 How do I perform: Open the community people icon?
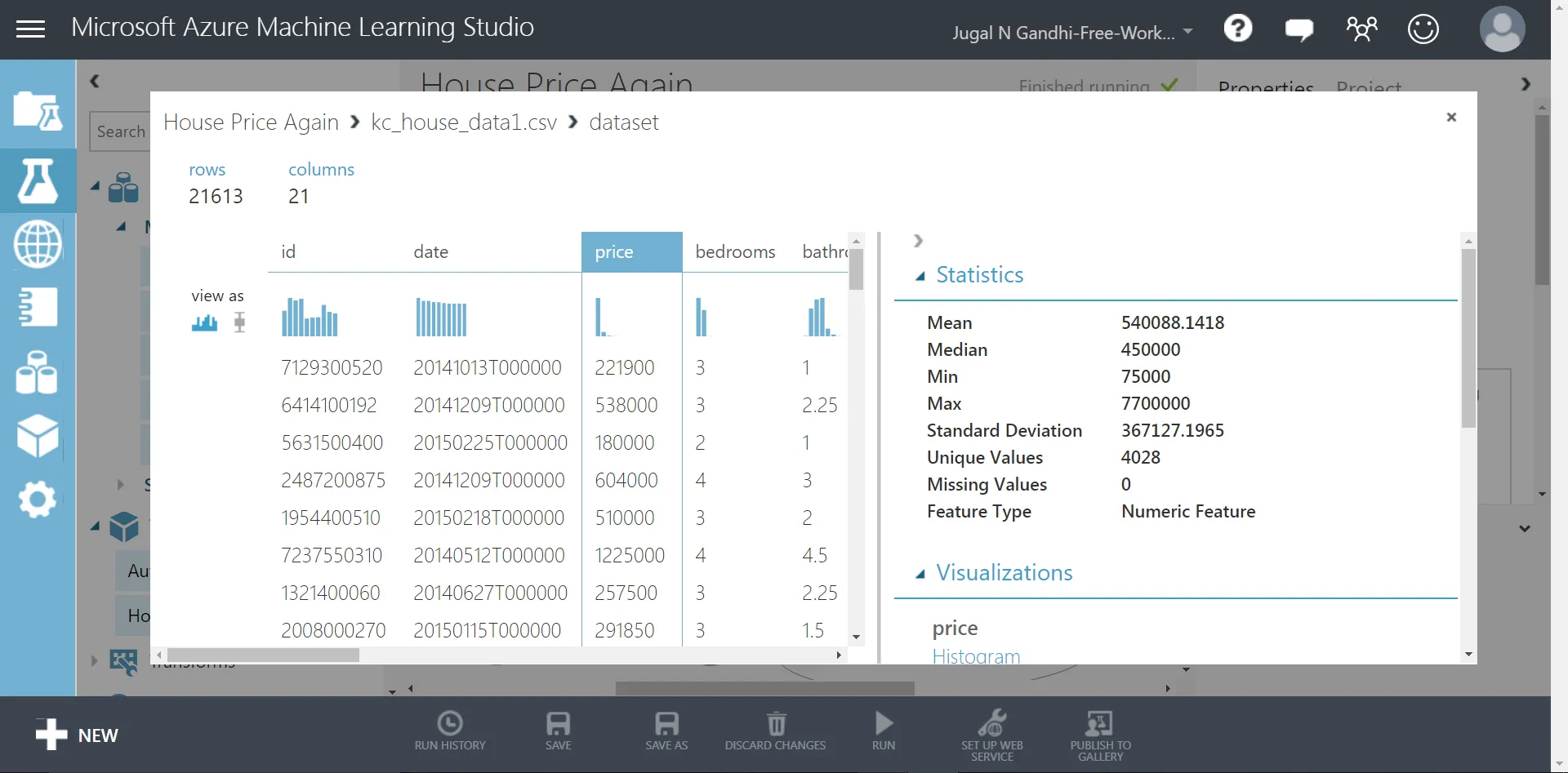[x=1361, y=29]
